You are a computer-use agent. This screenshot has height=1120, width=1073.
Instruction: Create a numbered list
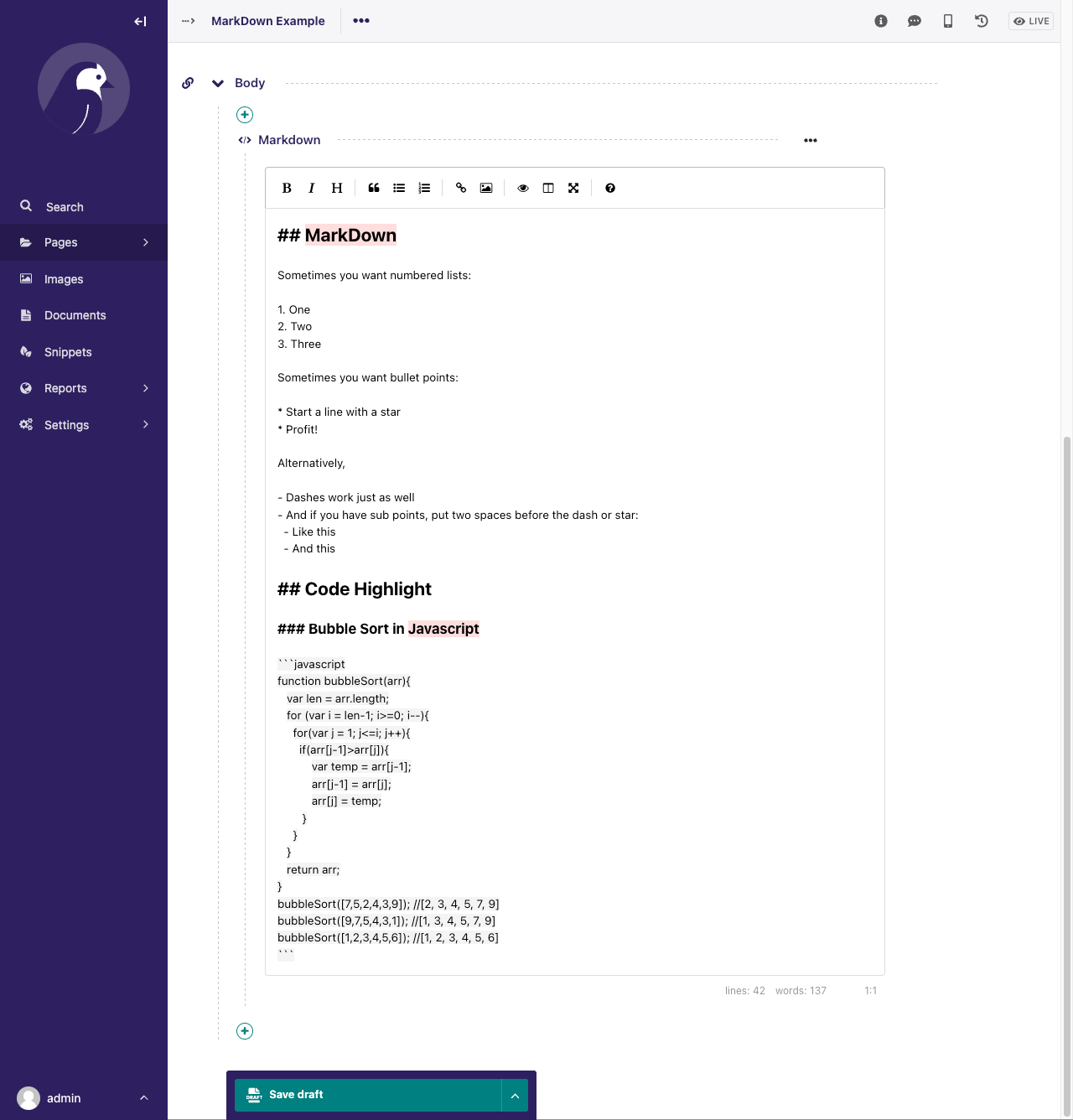click(424, 188)
